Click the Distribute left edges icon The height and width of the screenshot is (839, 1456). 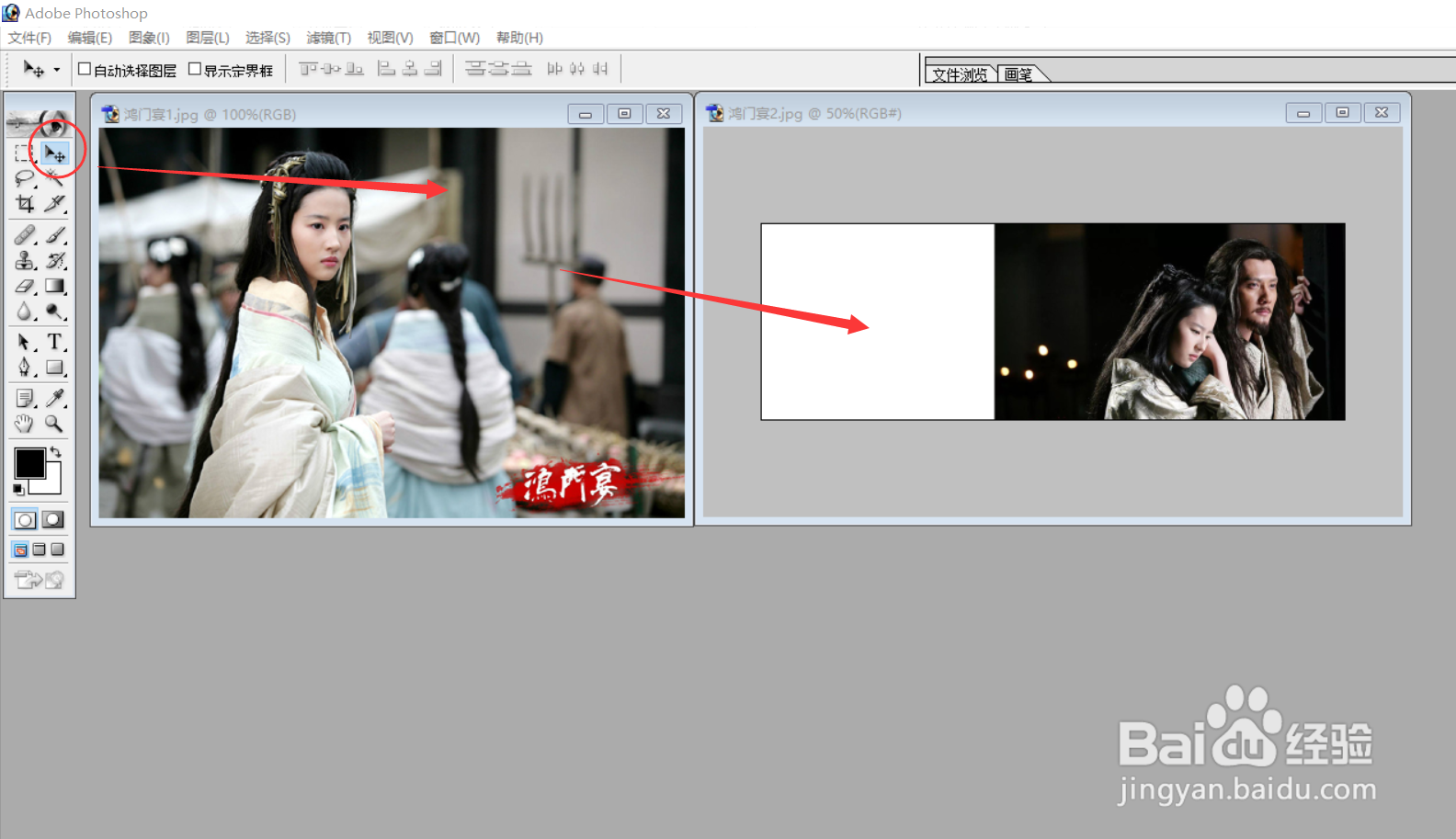[x=554, y=69]
